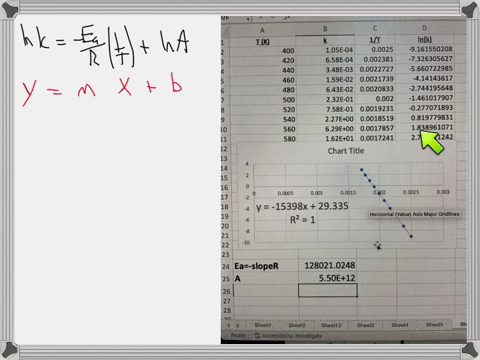The image size is (480, 360).
Task: Click the ln(k) header cell
Action: coord(424,40)
